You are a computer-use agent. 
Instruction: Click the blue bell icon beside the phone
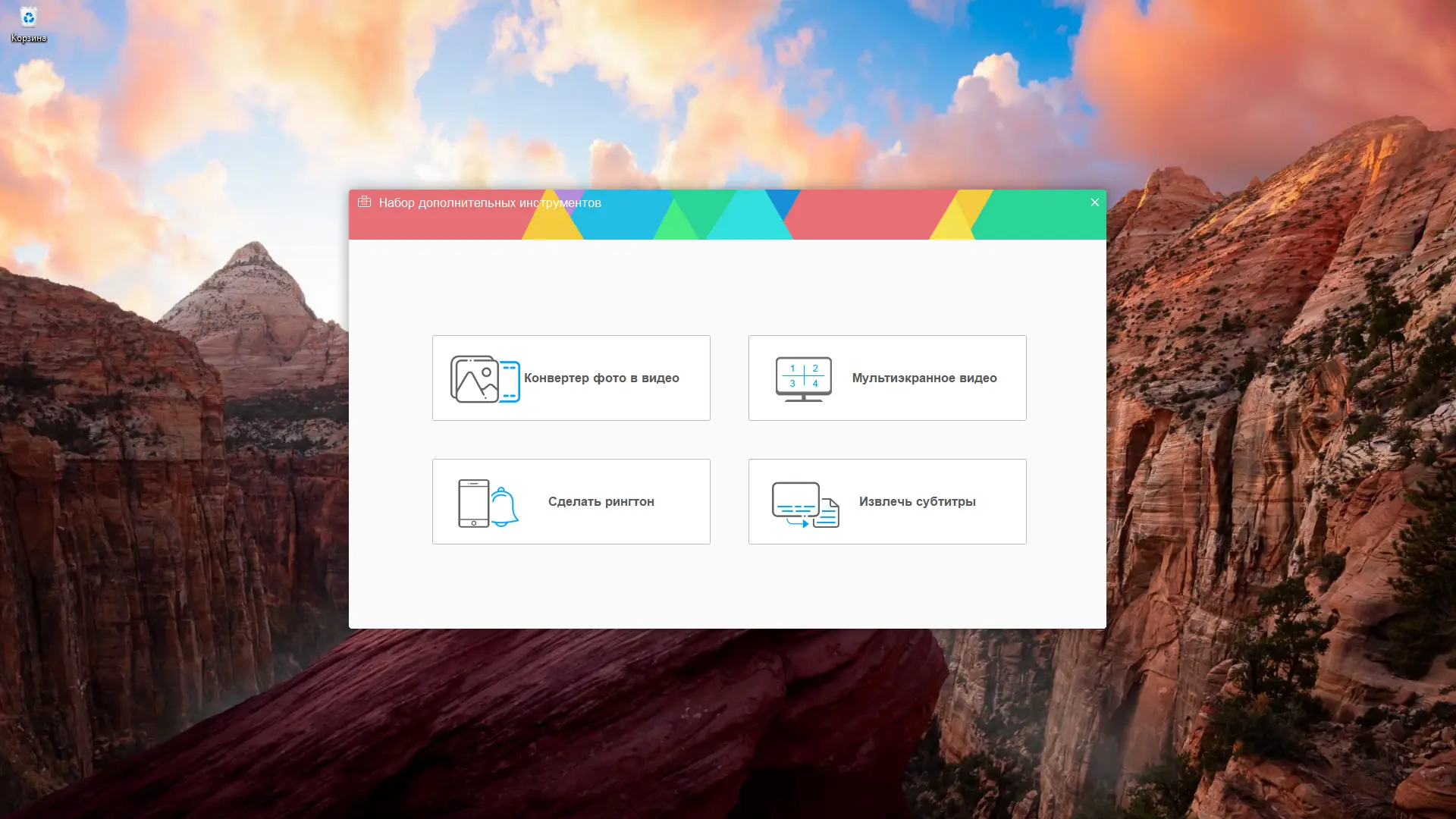504,507
